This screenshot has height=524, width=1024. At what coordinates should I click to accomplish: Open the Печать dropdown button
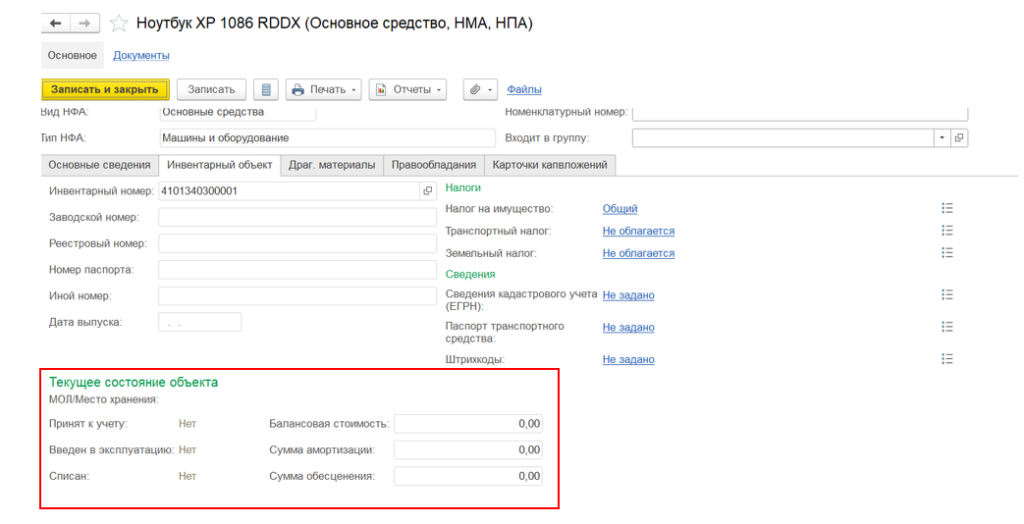(324, 90)
